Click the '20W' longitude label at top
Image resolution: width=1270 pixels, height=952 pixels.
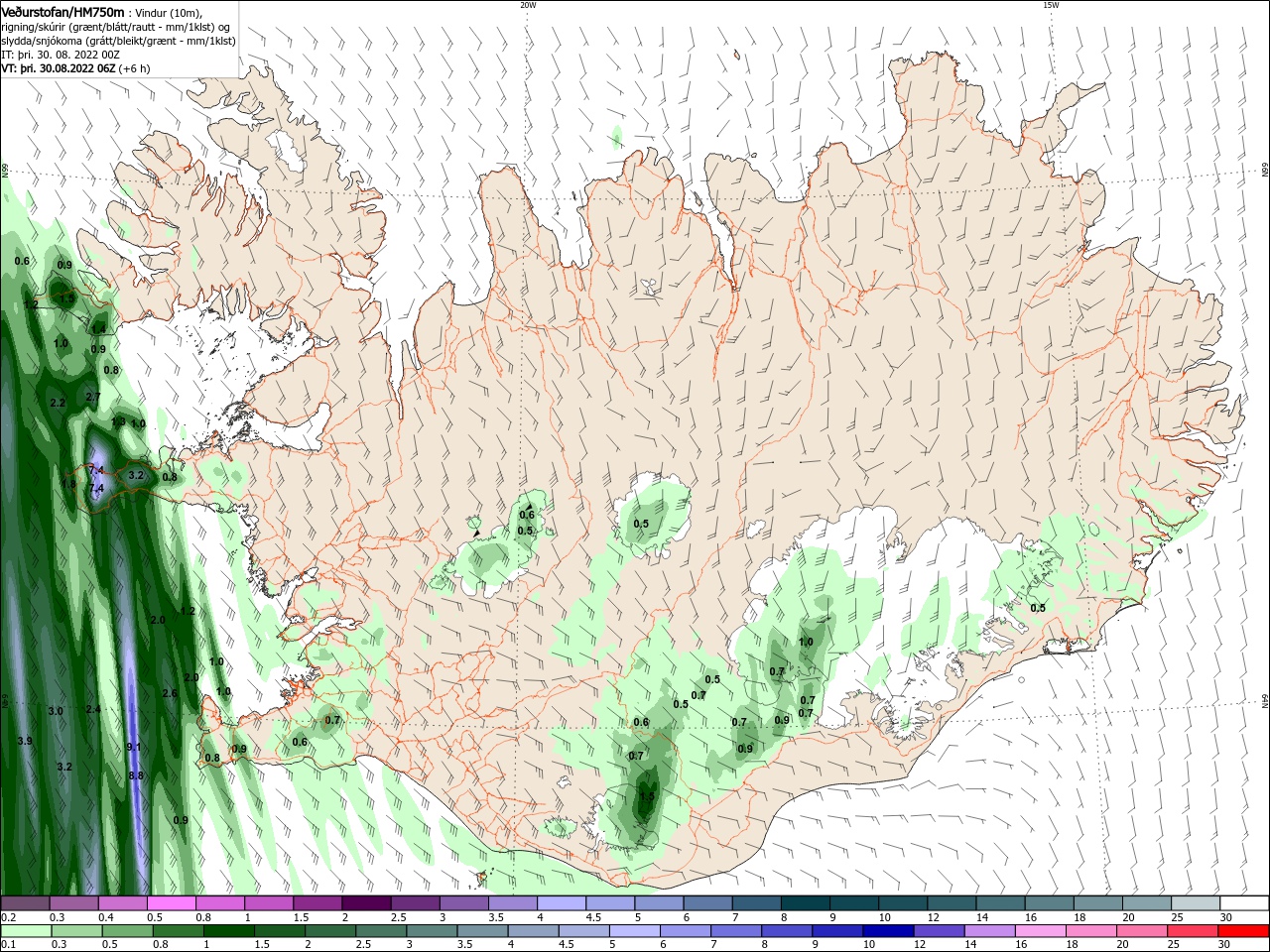click(528, 5)
